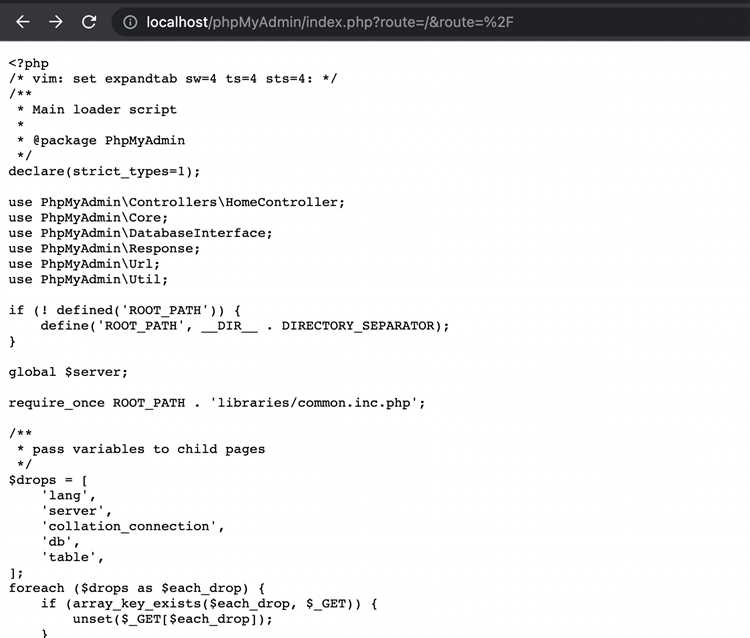Click the define ROOT_PATH DIRECTORY_SEPARATOR line
This screenshot has width=750, height=638.
click(245, 326)
